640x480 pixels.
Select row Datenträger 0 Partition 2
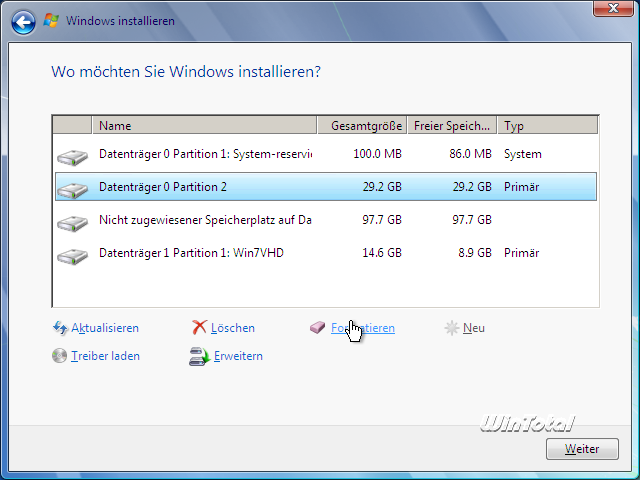pyautogui.click(x=326, y=187)
